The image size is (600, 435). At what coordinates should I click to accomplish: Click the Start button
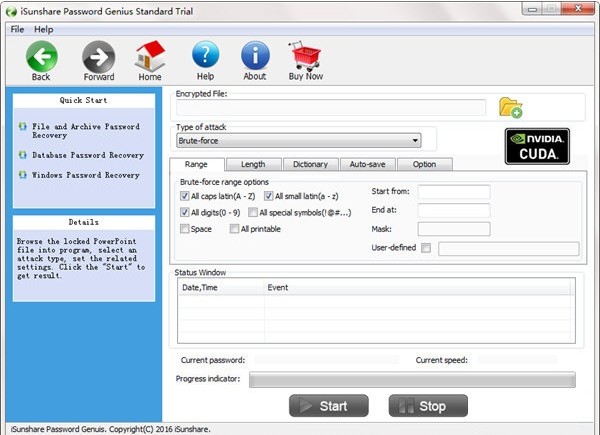tap(329, 406)
